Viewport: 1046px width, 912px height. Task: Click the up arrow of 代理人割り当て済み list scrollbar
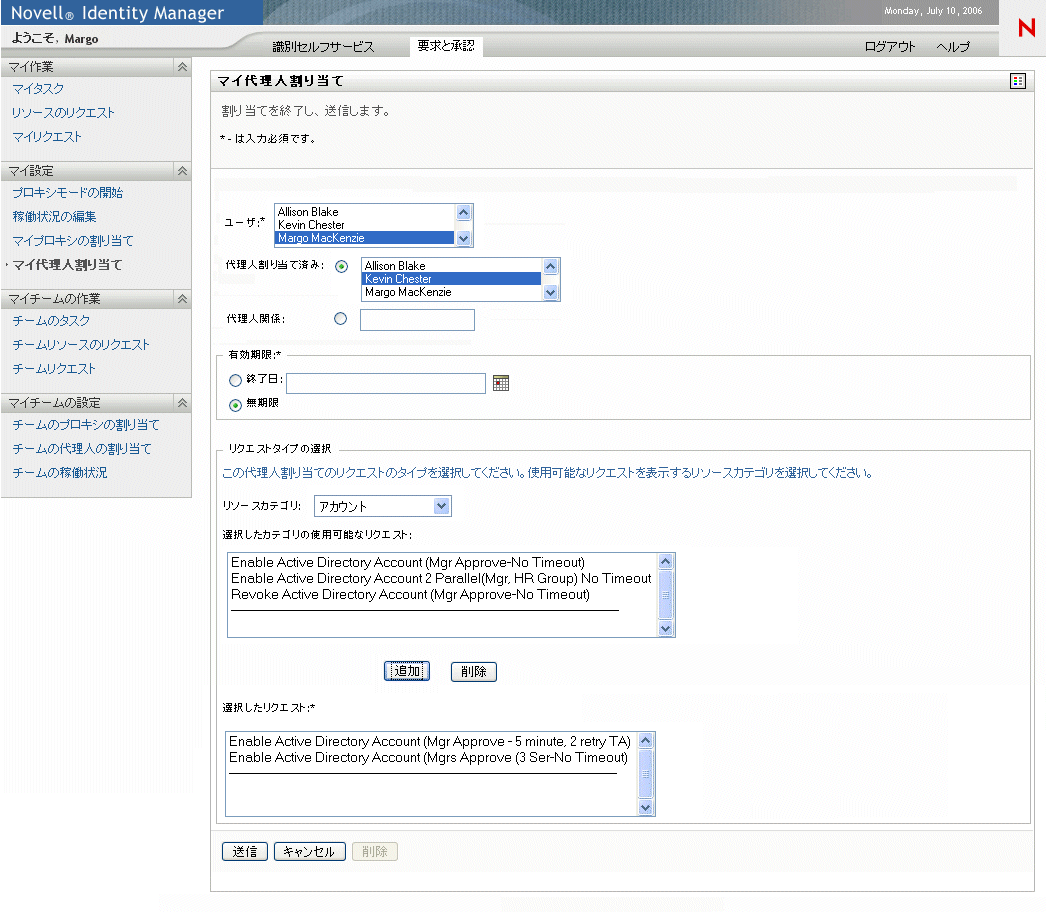click(550, 266)
